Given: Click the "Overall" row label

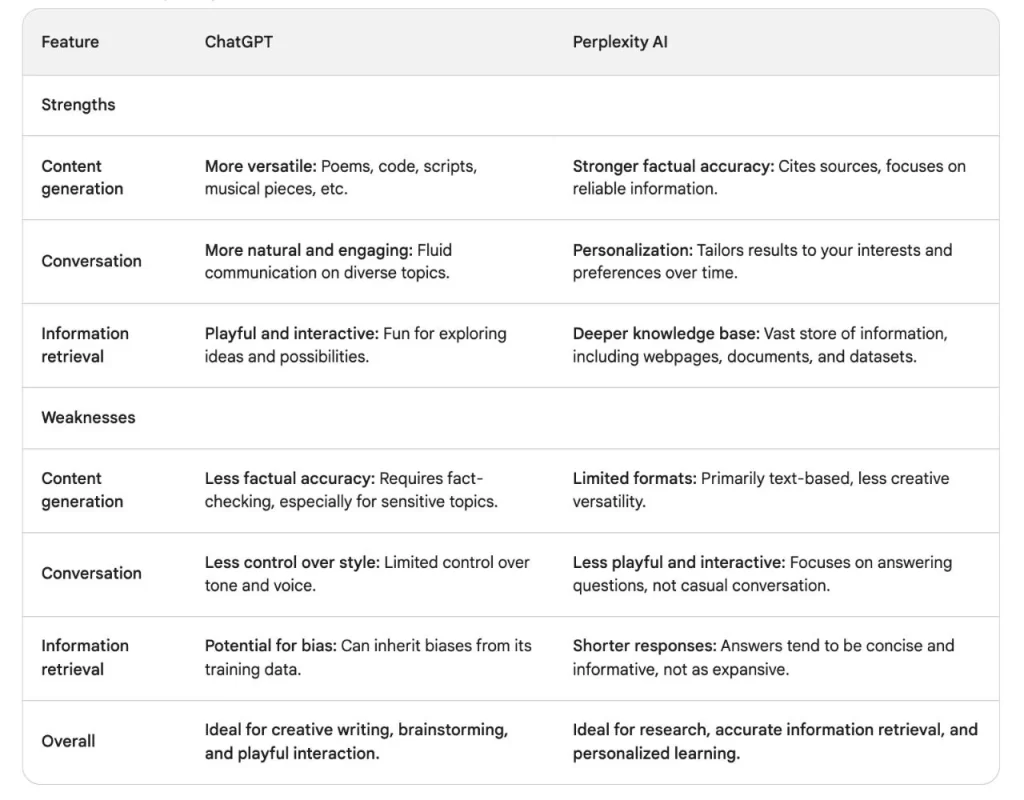Looking at the screenshot, I should tap(68, 741).
